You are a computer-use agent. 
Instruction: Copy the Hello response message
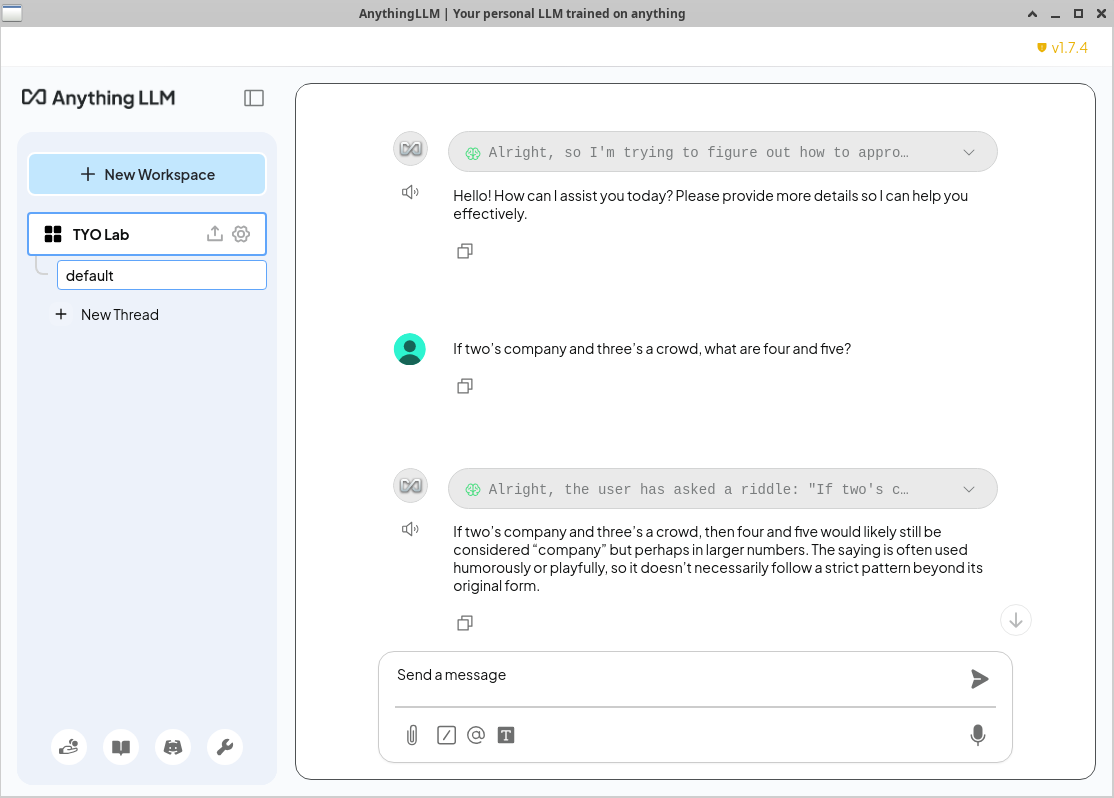[x=465, y=251]
